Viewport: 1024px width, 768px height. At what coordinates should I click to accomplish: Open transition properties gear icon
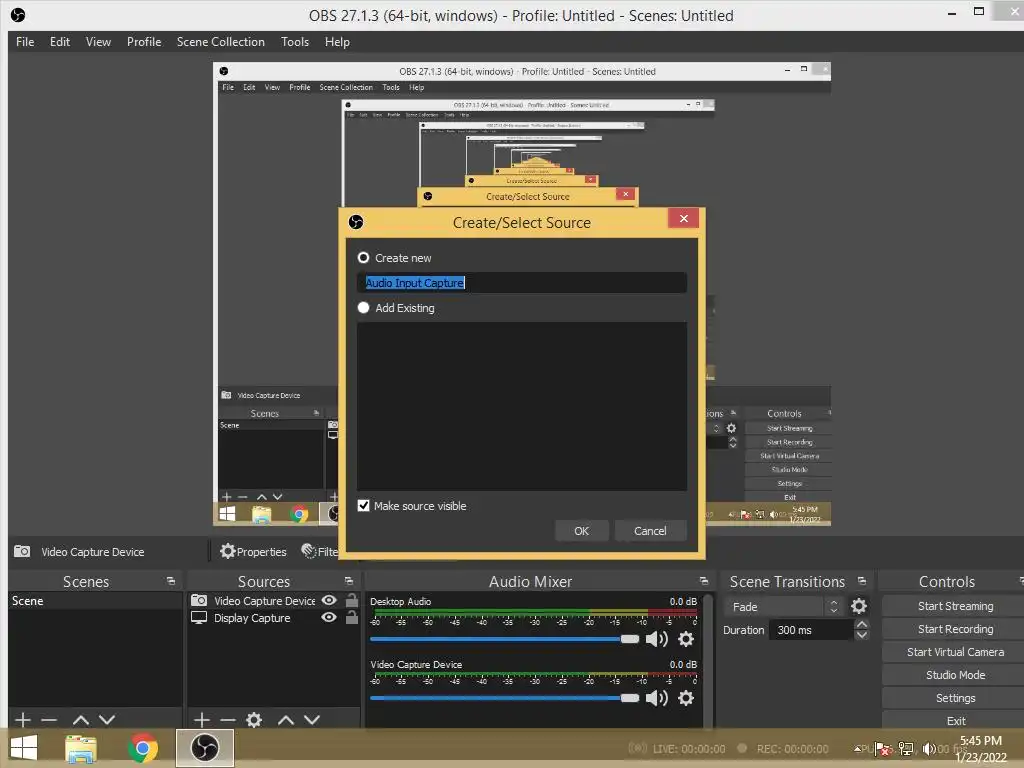pyautogui.click(x=859, y=607)
